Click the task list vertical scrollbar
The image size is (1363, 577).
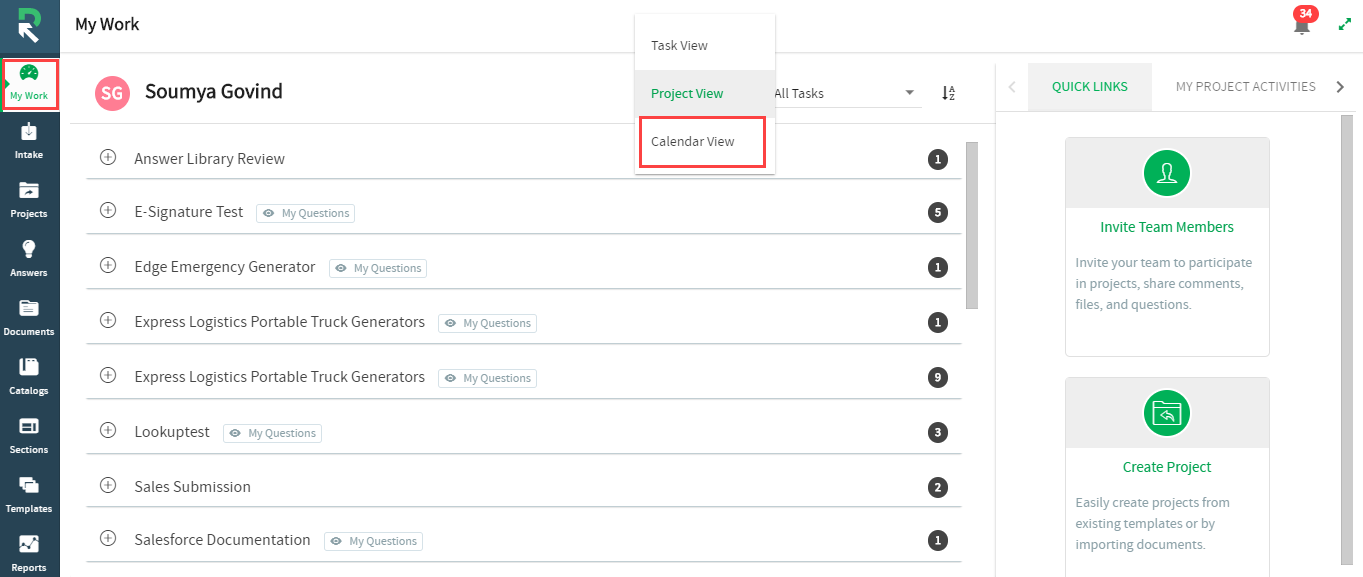point(971,225)
